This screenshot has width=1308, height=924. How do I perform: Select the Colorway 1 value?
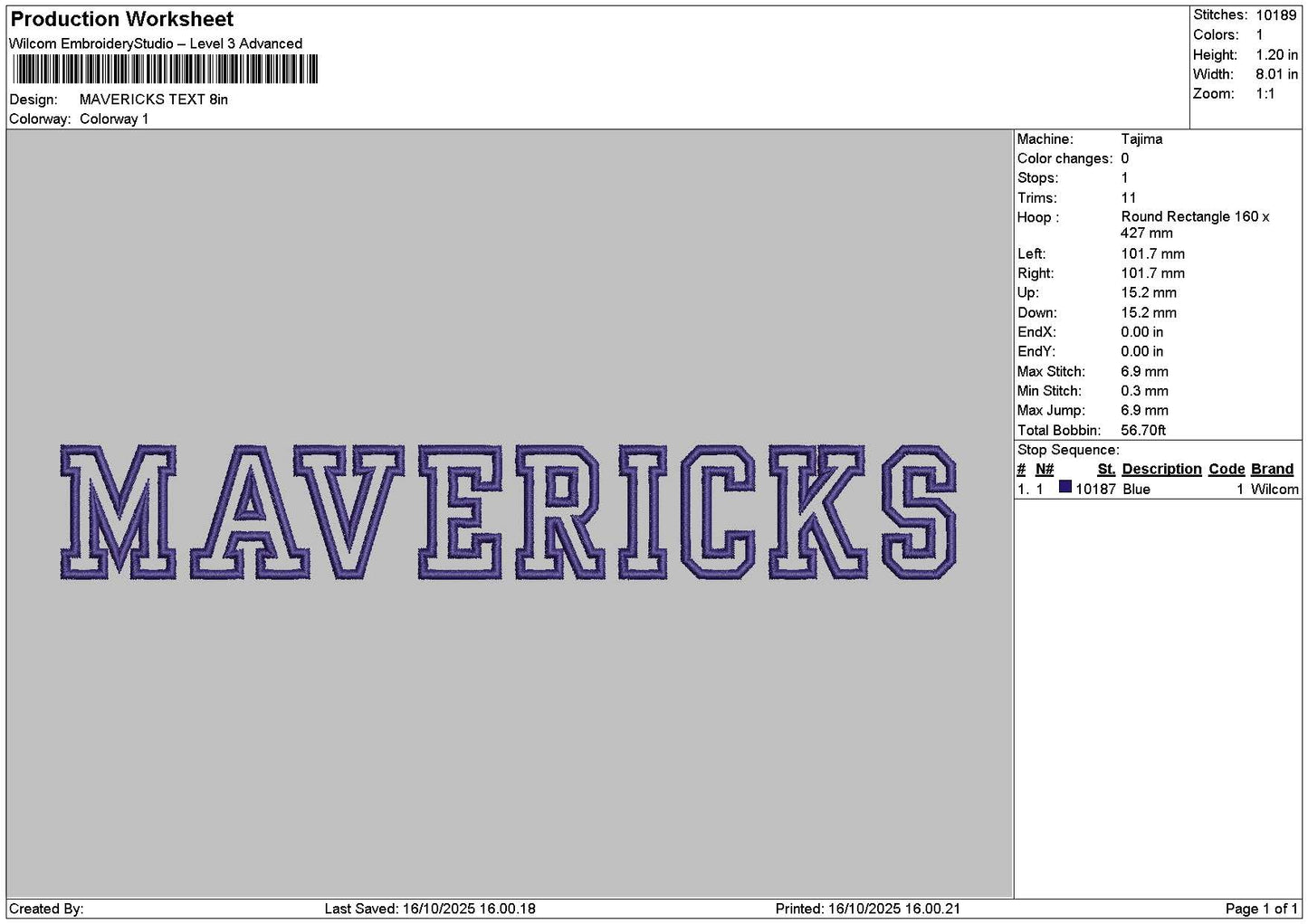pos(114,119)
